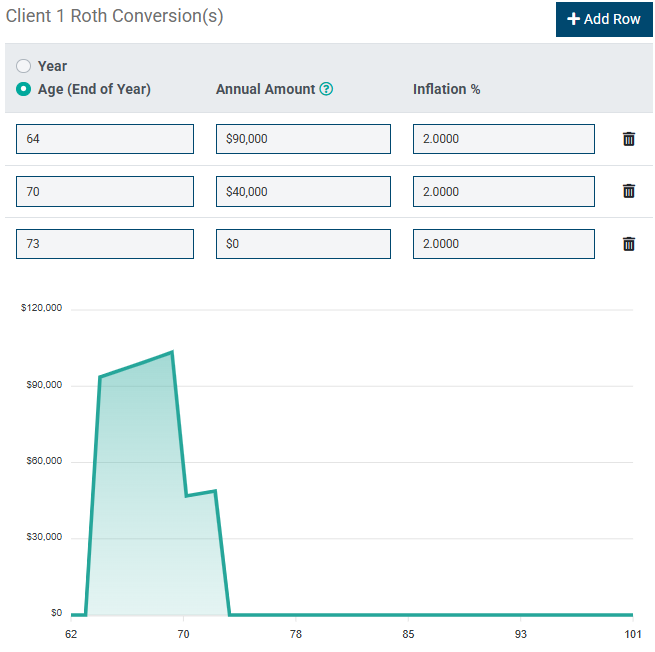The width and height of the screenshot is (655, 652).
Task: Click the inflation field in the age 64 row
Action: [x=503, y=139]
